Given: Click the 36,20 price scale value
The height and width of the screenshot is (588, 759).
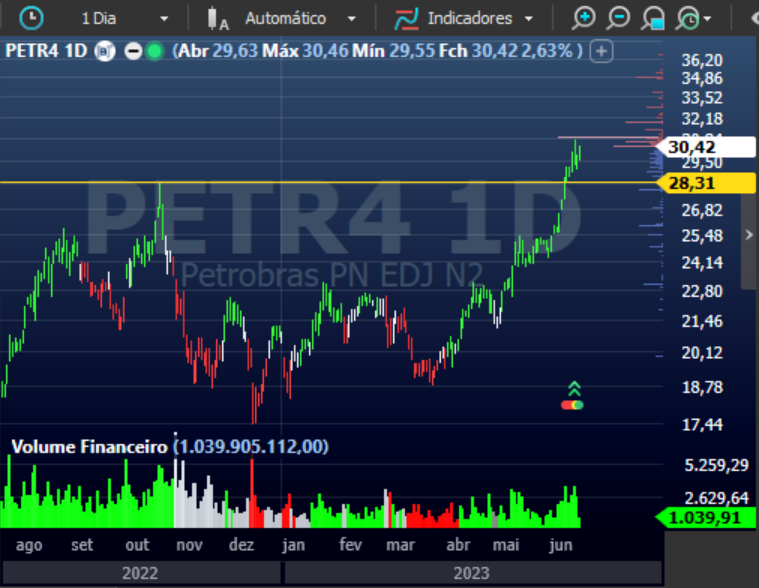Looking at the screenshot, I should pyautogui.click(x=702, y=60).
